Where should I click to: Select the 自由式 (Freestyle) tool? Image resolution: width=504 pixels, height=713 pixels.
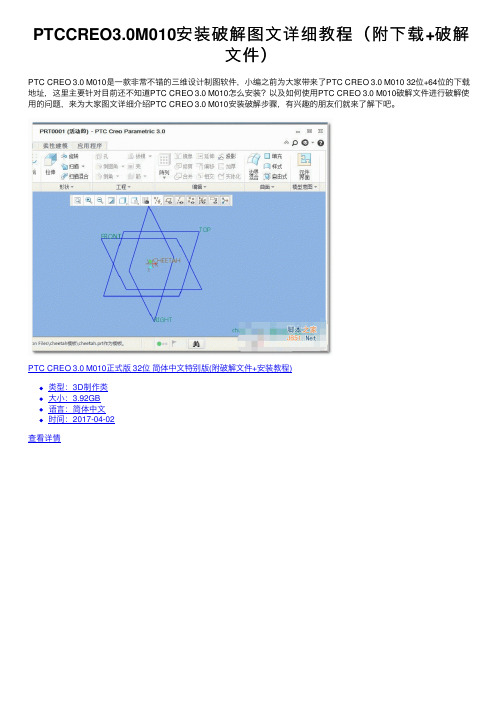276,176
